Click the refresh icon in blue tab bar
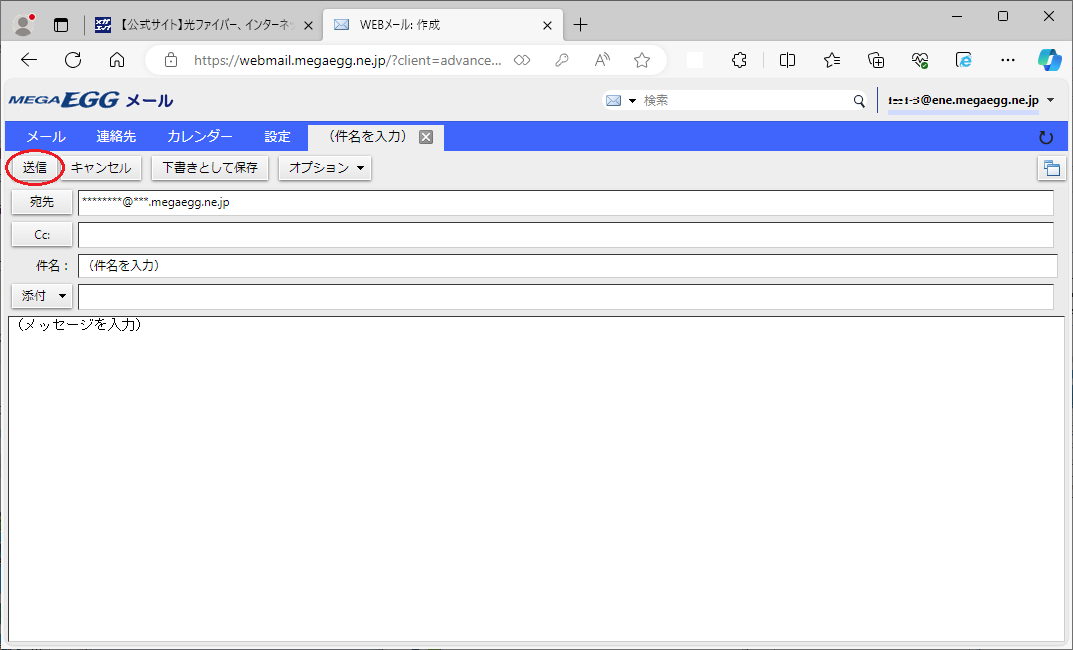 [x=1046, y=137]
